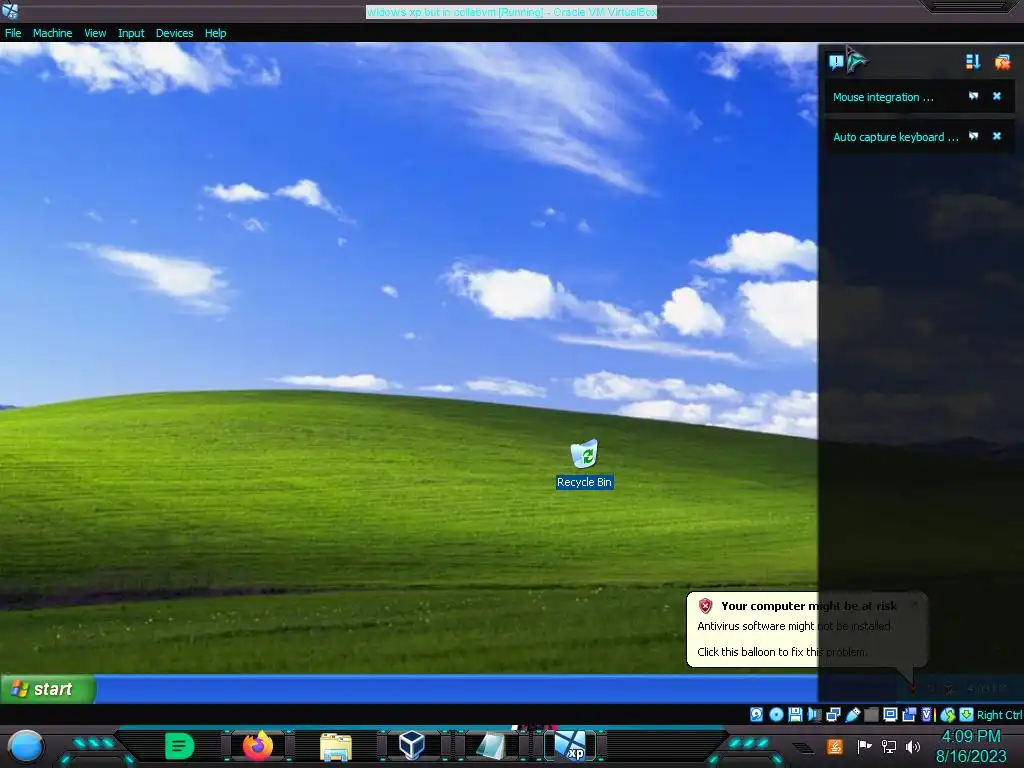Click the forbid icon on Mouse integration notification

pyautogui.click(x=974, y=96)
